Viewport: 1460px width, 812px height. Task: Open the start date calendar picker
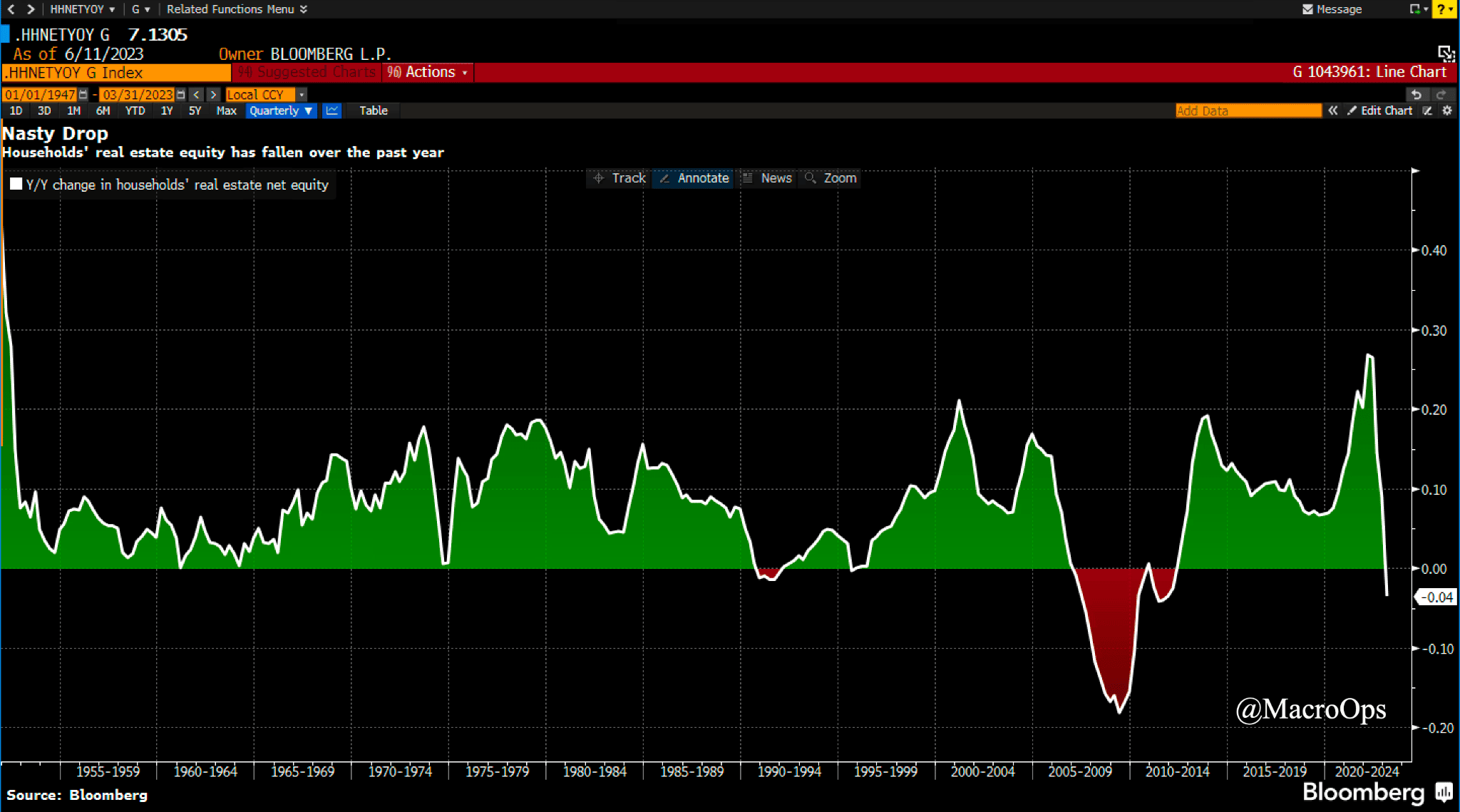point(83,95)
